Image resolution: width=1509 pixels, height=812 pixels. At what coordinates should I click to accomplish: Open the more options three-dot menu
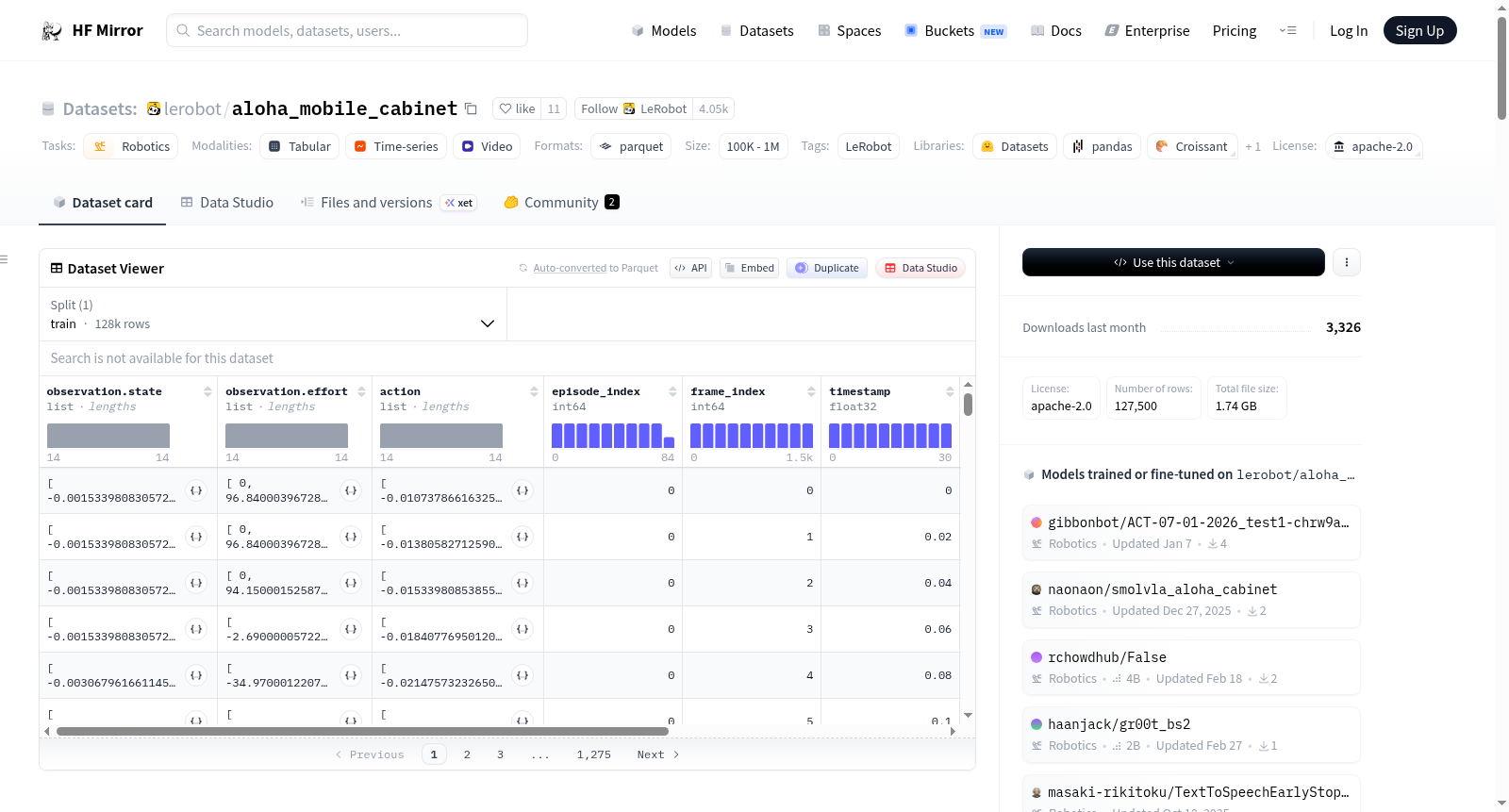[1347, 262]
